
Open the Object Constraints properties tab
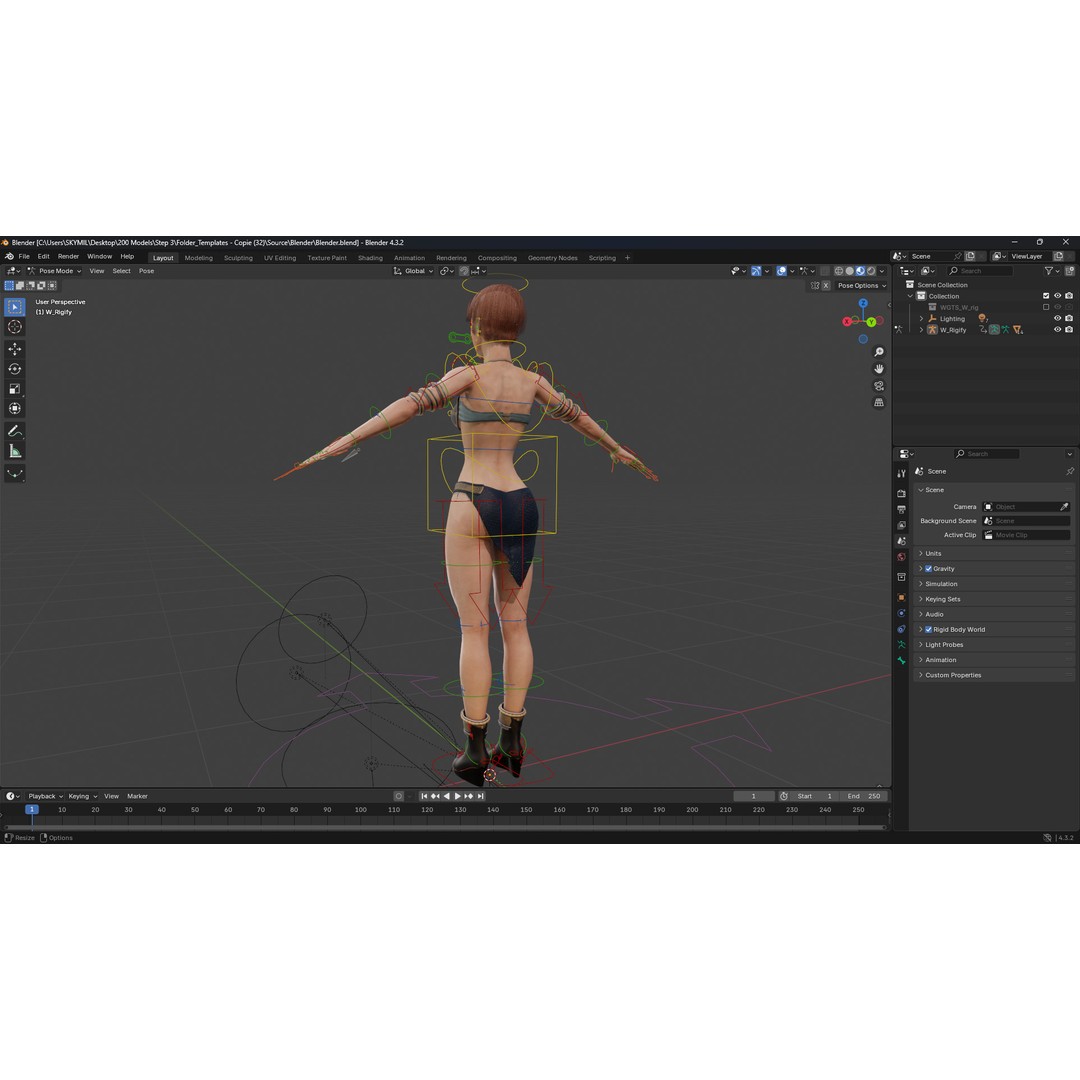(901, 629)
